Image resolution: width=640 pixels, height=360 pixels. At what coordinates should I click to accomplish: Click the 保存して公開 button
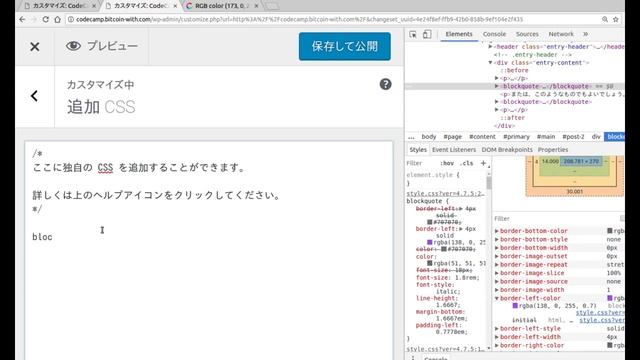(344, 47)
